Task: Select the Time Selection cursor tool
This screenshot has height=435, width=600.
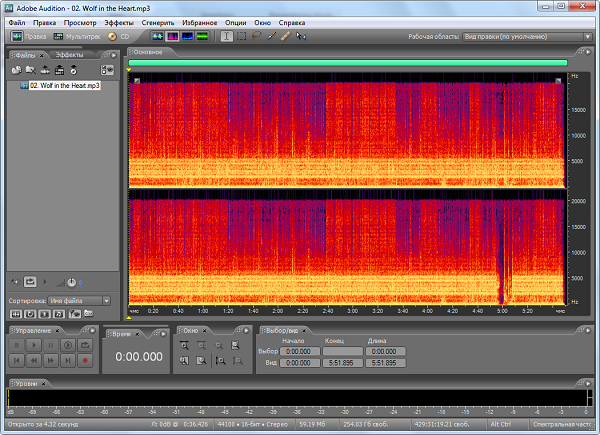Action: click(227, 36)
